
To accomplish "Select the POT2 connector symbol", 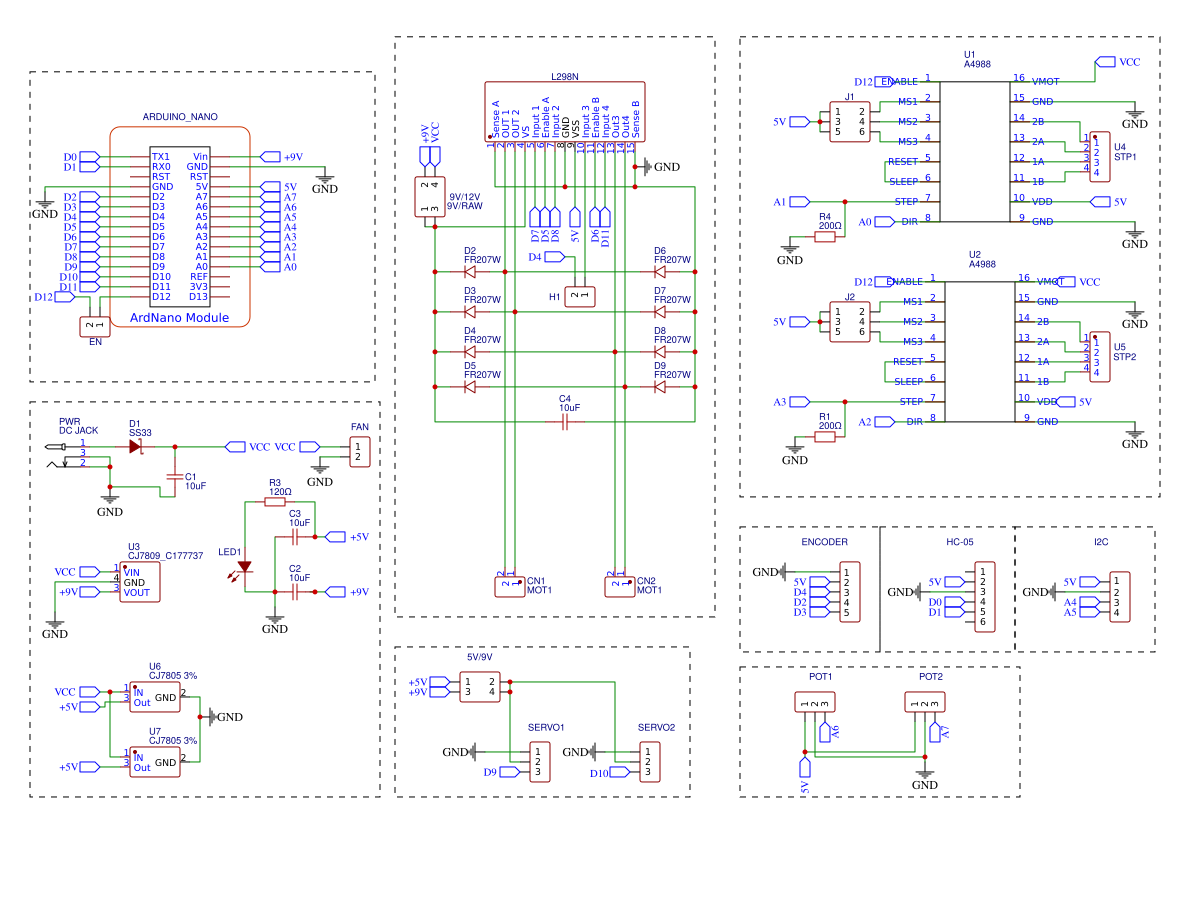I will 924,703.
